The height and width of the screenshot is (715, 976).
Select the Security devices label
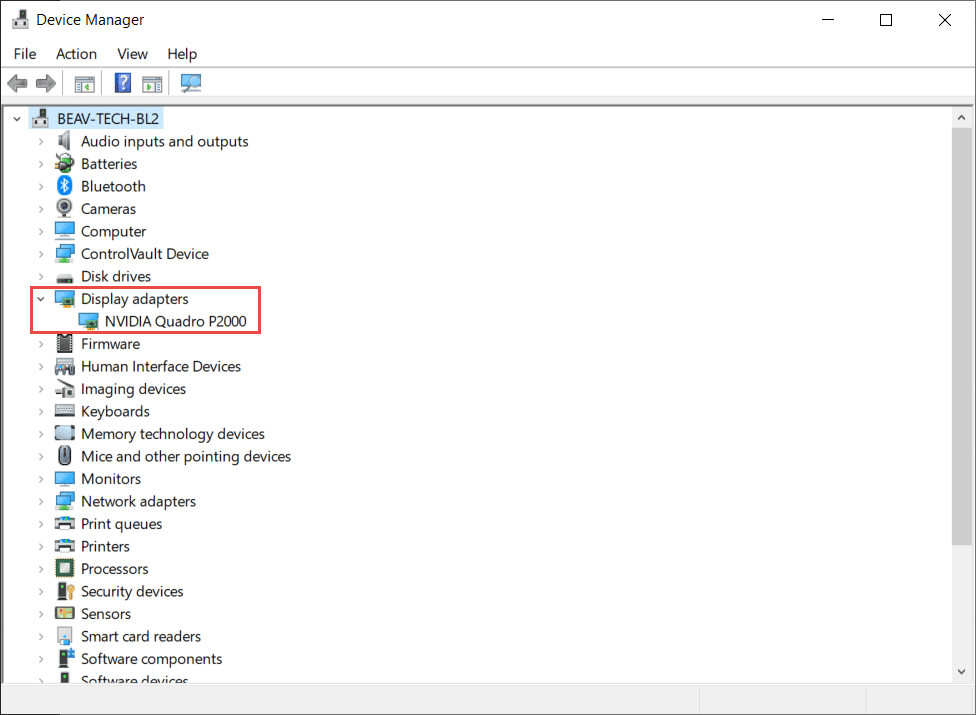pyautogui.click(x=133, y=591)
